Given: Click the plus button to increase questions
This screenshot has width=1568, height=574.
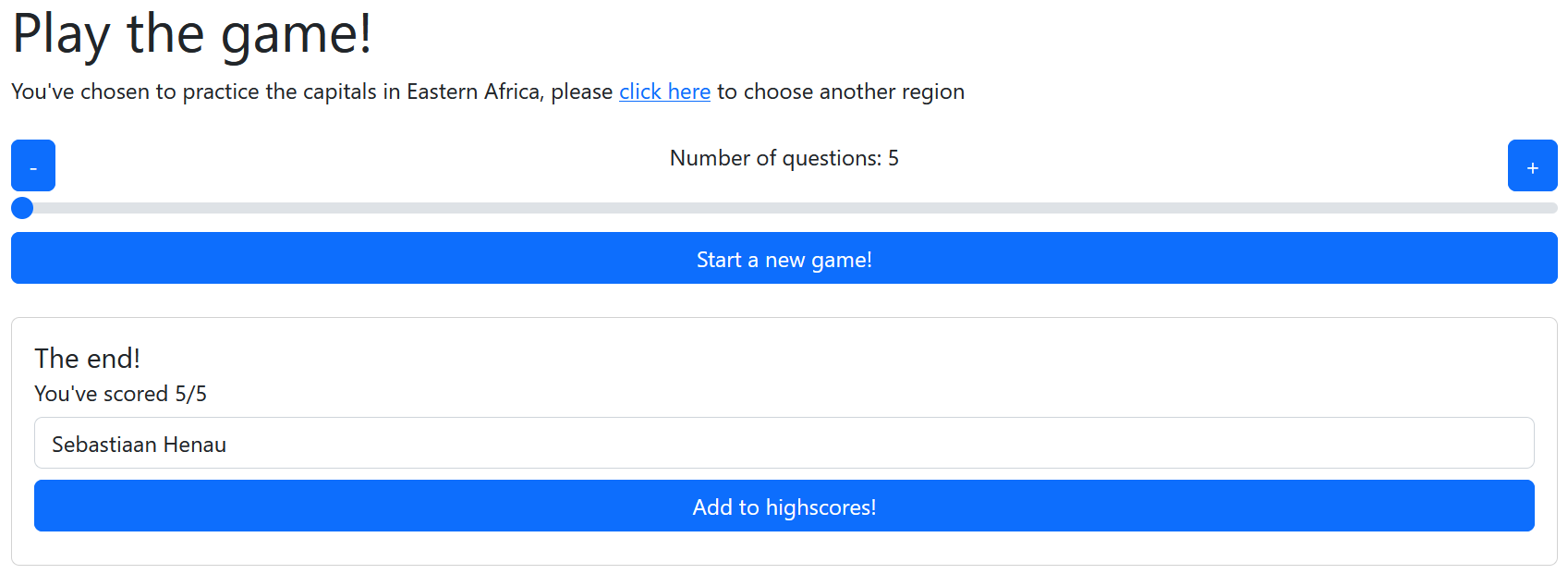Looking at the screenshot, I should tap(1532, 165).
